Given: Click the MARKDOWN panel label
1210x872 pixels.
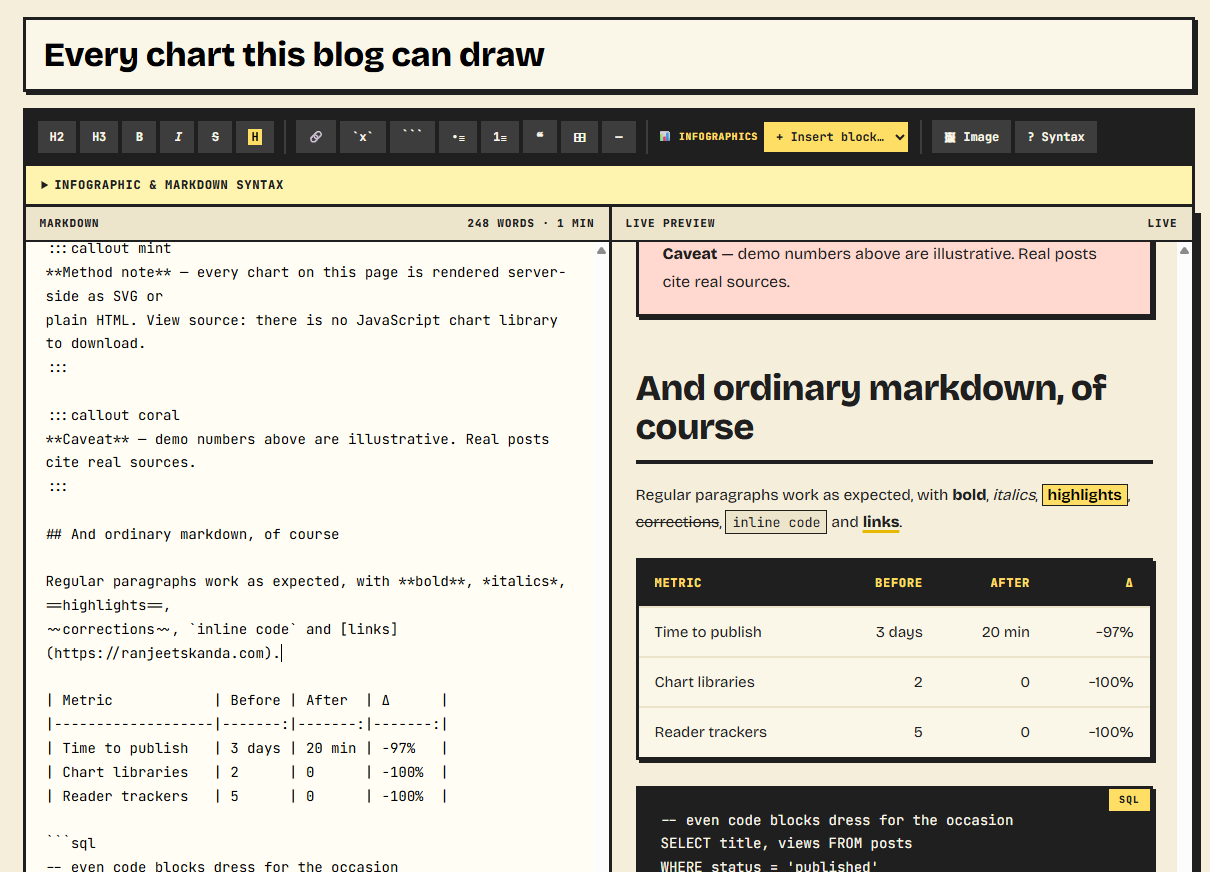Looking at the screenshot, I should coord(69,223).
